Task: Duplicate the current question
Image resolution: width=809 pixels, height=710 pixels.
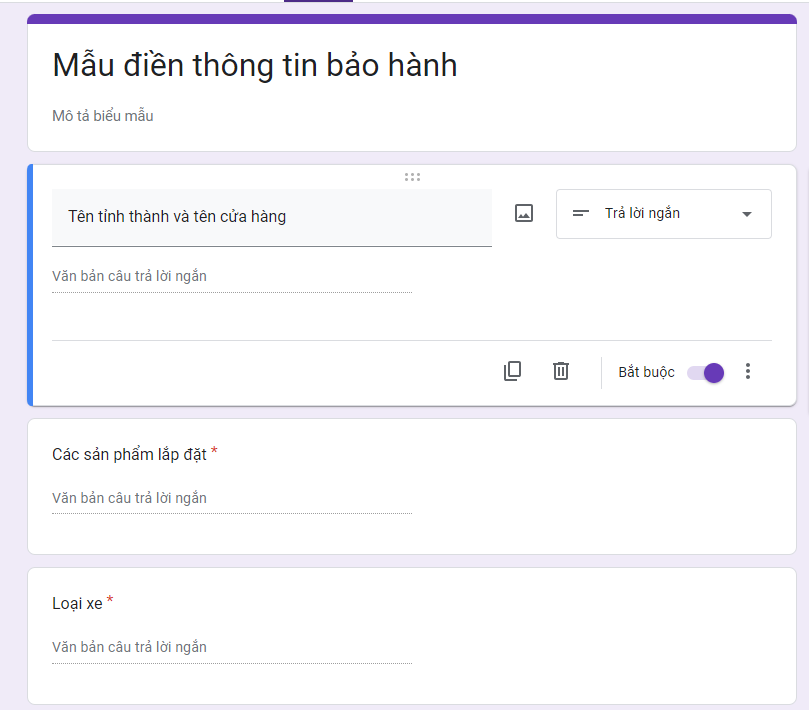Action: coord(512,371)
